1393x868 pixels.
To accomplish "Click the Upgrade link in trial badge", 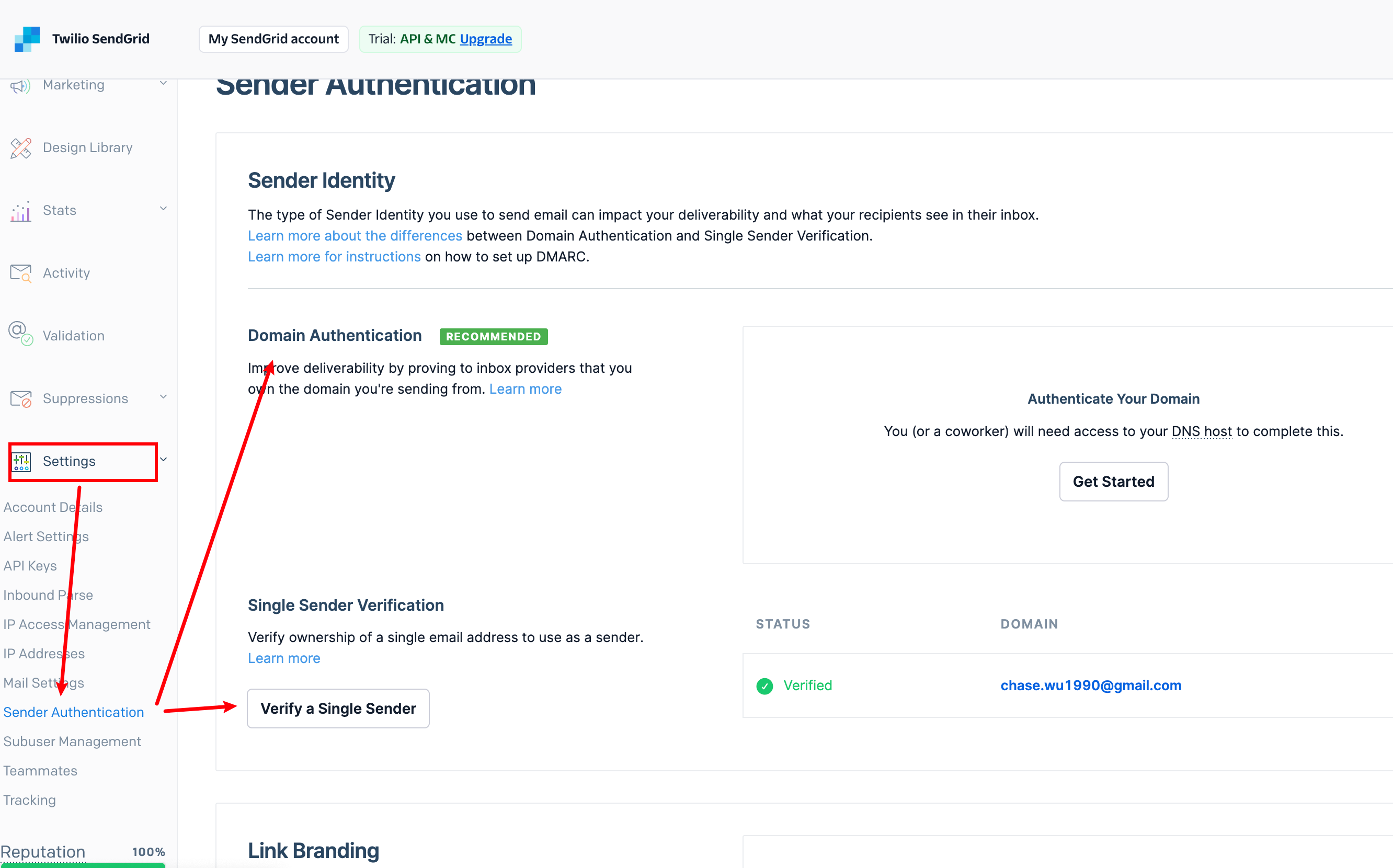I will (x=486, y=39).
